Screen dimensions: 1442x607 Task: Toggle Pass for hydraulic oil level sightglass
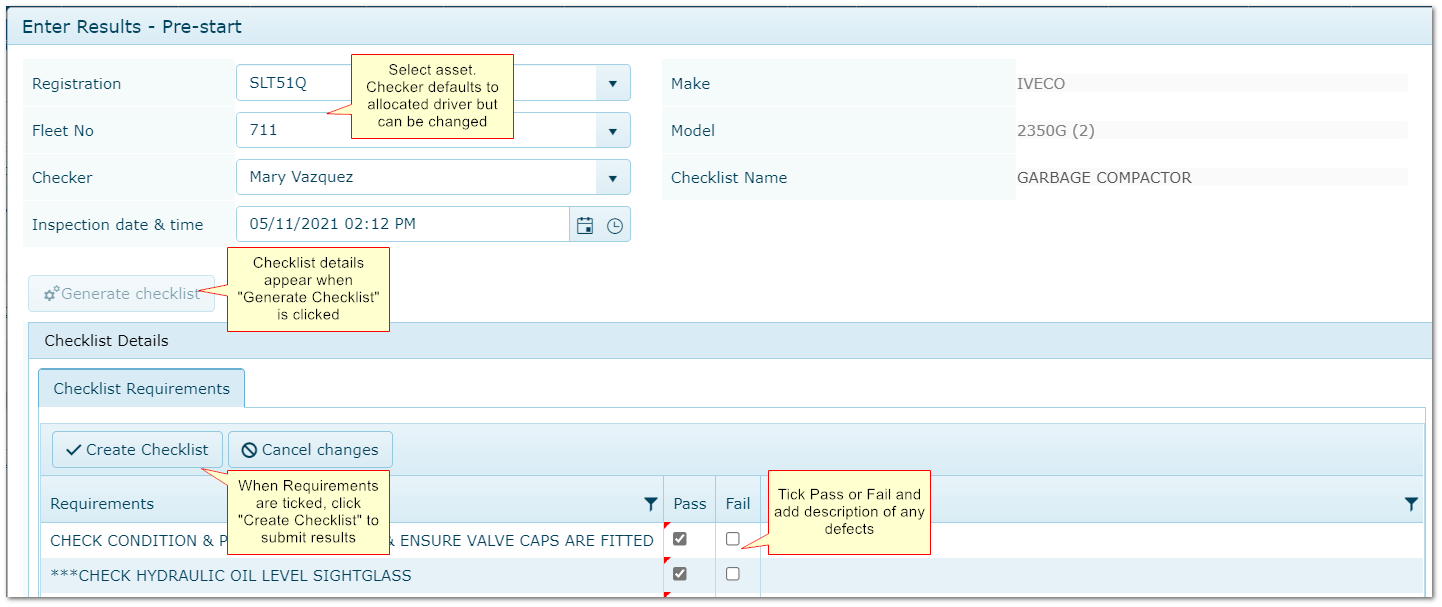point(680,574)
